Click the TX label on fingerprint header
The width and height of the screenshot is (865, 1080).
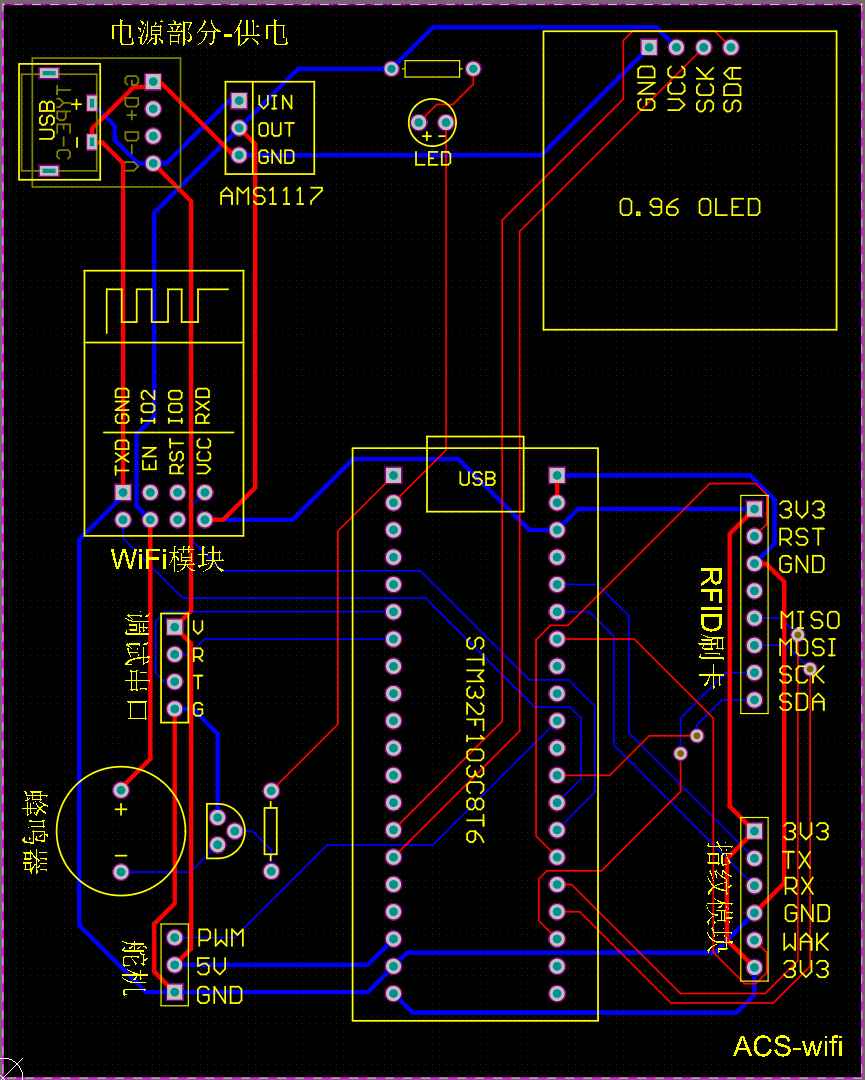(798, 860)
